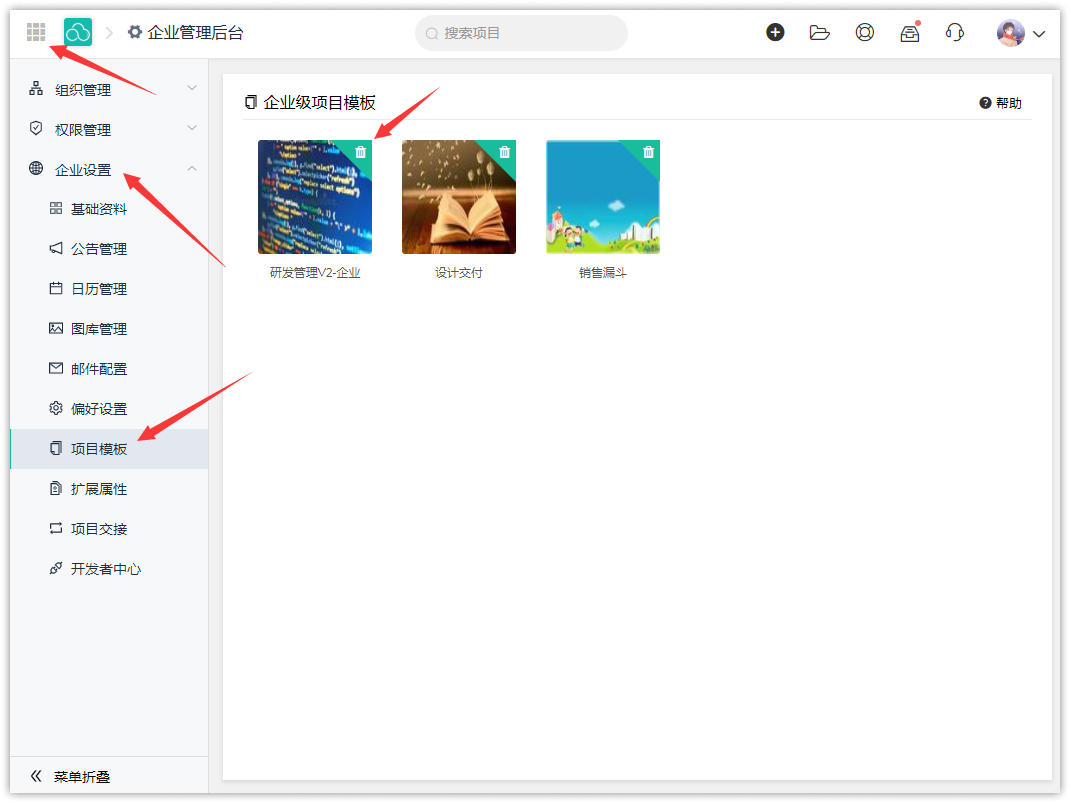Open the app grid launcher icon
Image resolution: width=1070 pixels, height=803 pixels.
pos(36,33)
